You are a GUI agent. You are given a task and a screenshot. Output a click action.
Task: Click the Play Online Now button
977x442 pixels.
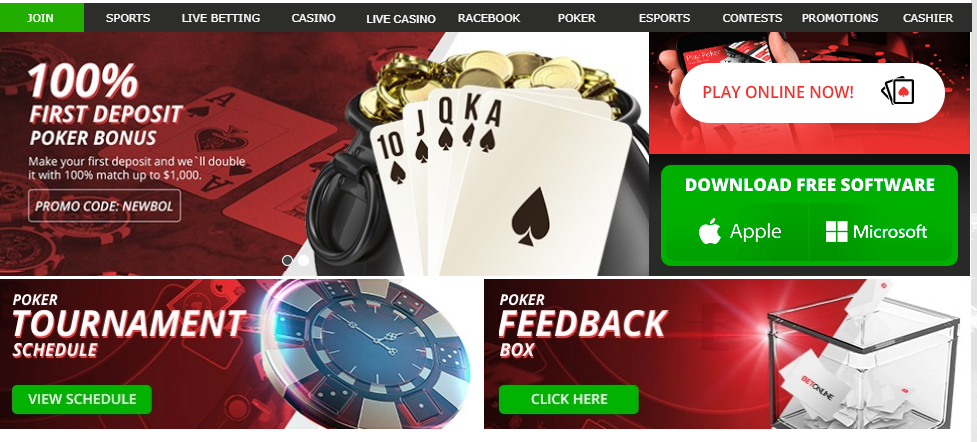[x=812, y=92]
